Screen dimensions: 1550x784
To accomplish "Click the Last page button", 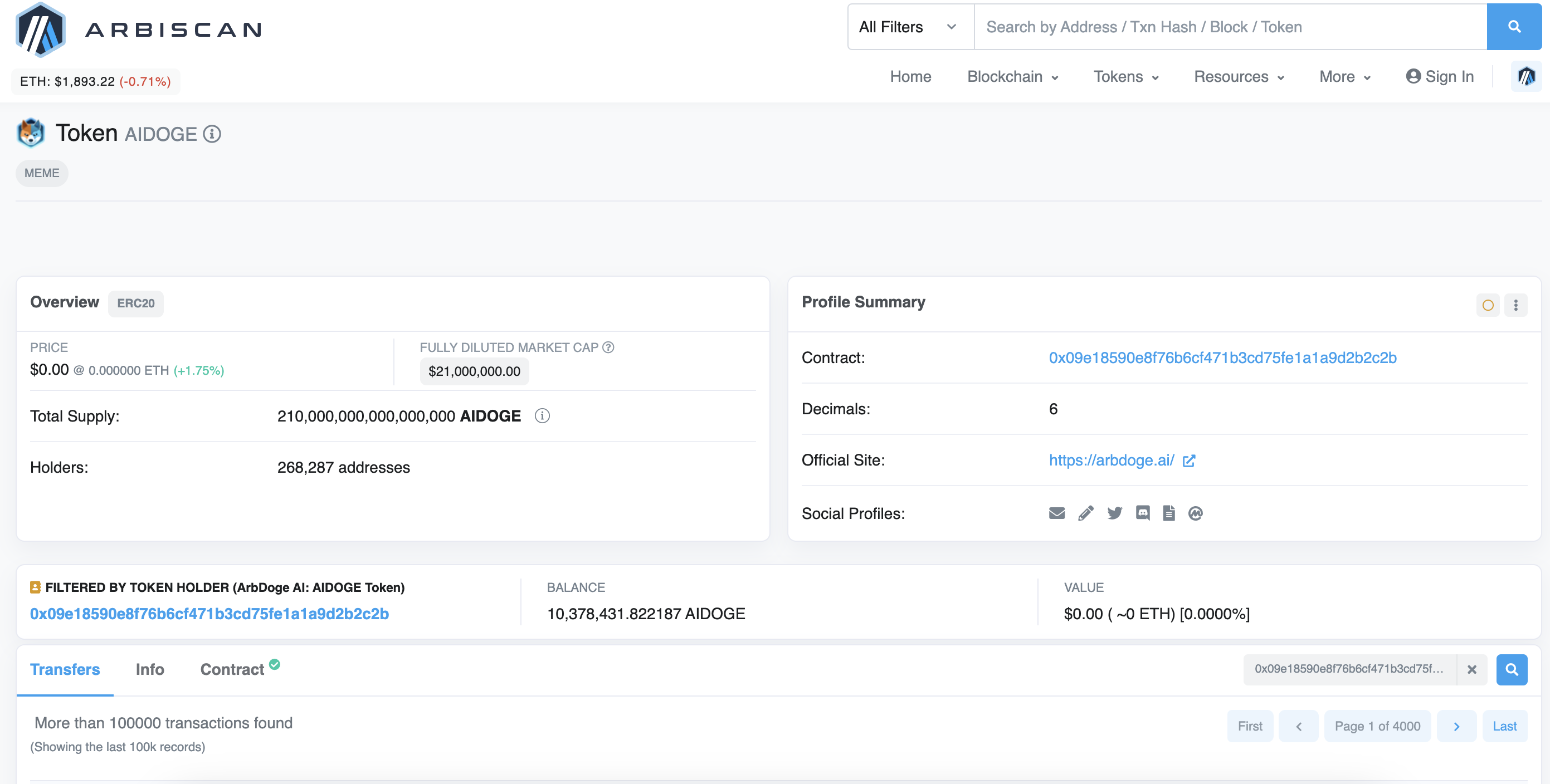I will 1504,726.
